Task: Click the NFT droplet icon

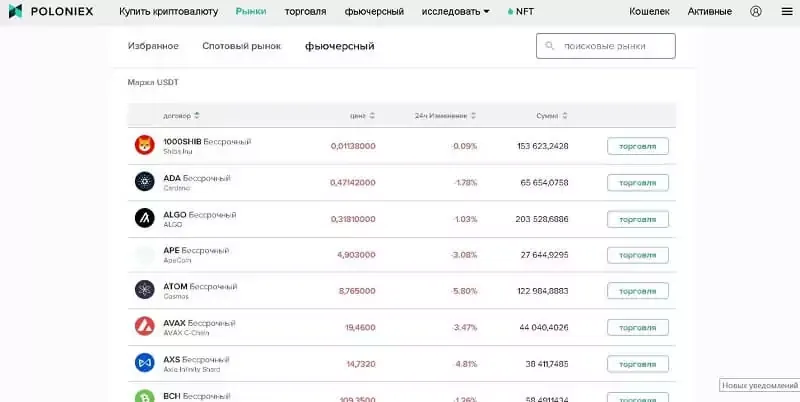Action: 510,11
